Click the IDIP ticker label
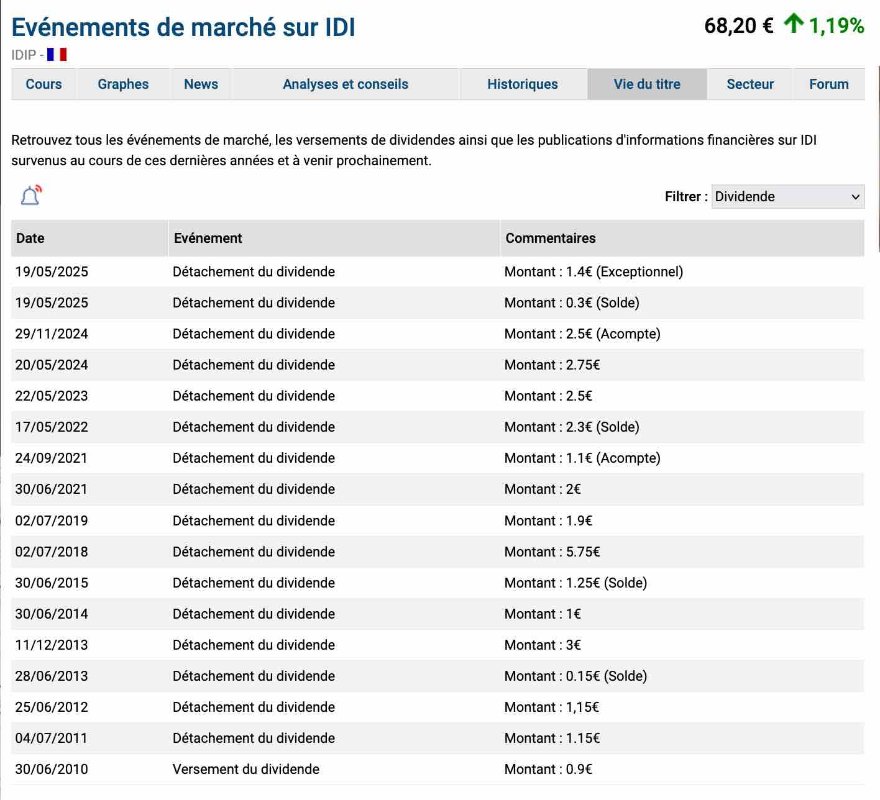880x800 pixels. click(x=24, y=55)
